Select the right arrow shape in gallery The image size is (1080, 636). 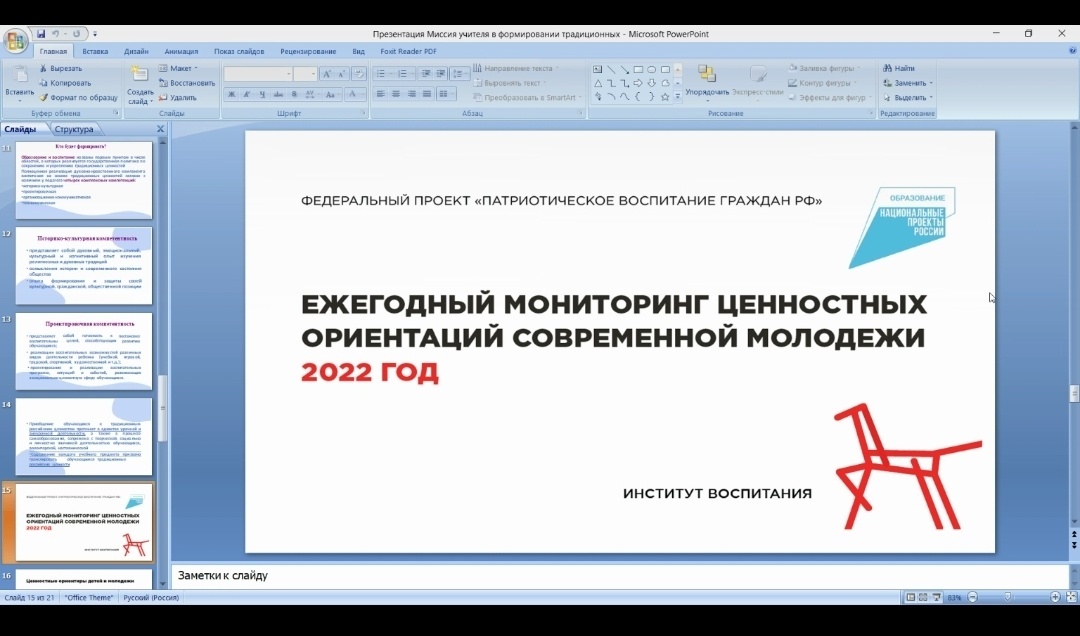click(x=638, y=83)
